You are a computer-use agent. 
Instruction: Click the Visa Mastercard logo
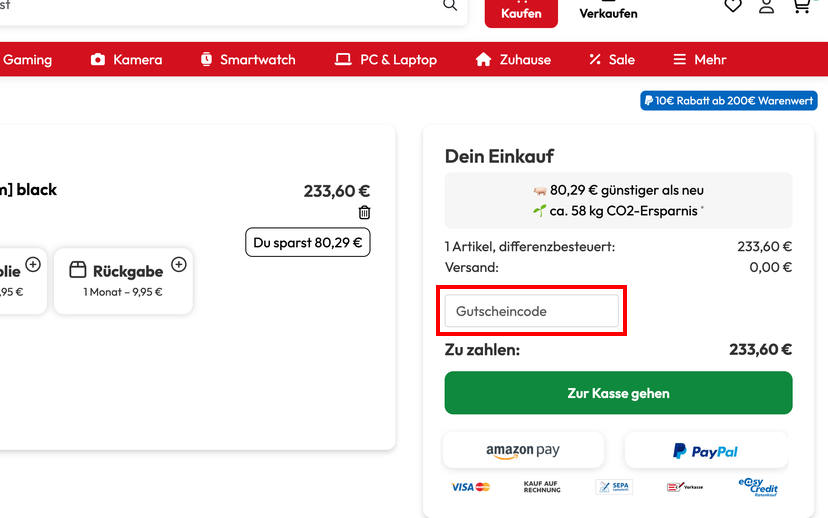pos(471,487)
